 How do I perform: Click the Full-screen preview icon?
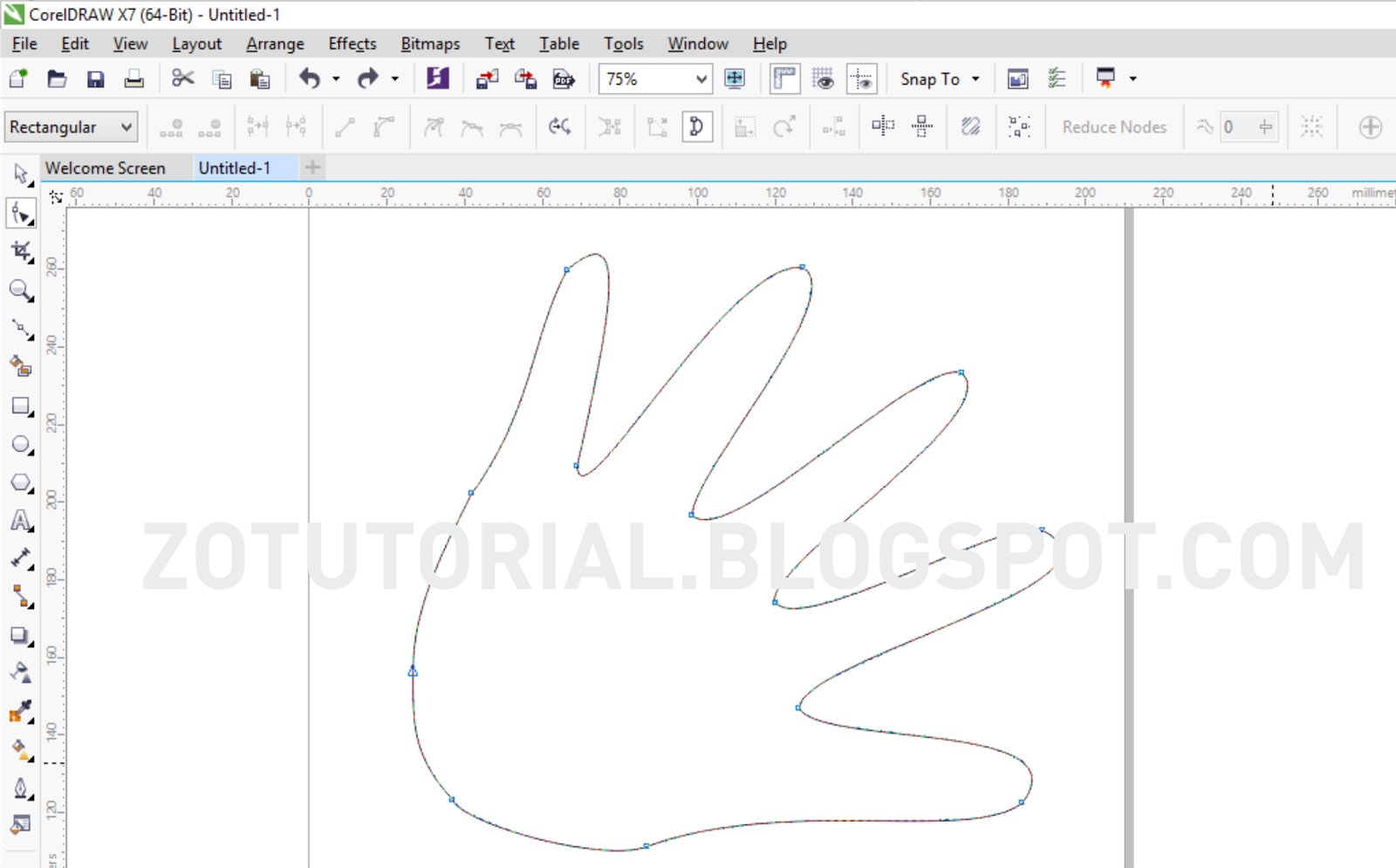[735, 79]
